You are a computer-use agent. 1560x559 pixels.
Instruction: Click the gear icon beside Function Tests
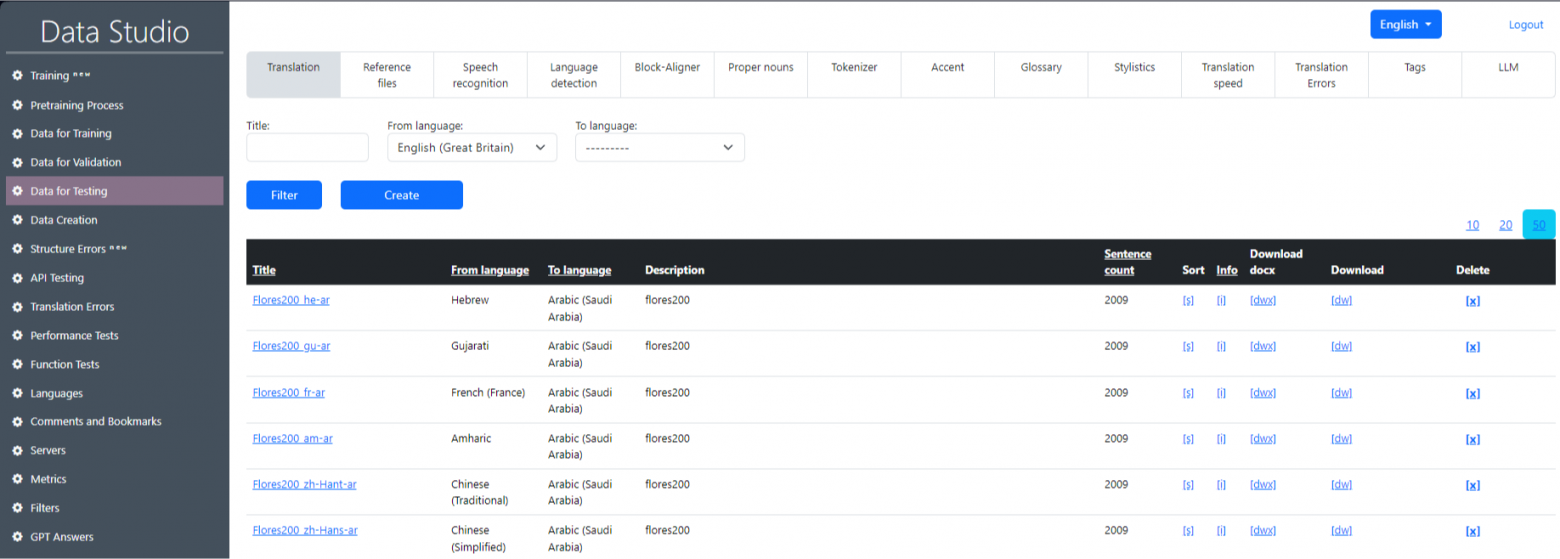pyautogui.click(x=17, y=365)
